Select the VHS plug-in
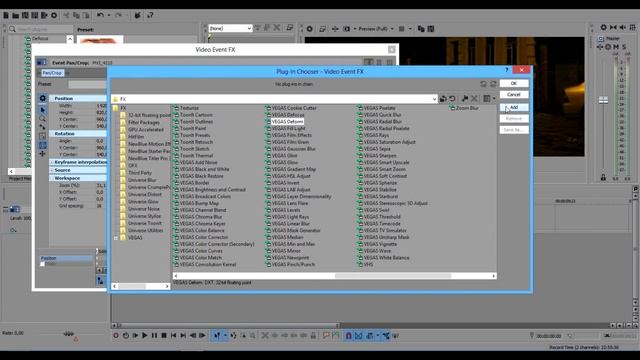The height and width of the screenshot is (360, 640). coord(368,264)
